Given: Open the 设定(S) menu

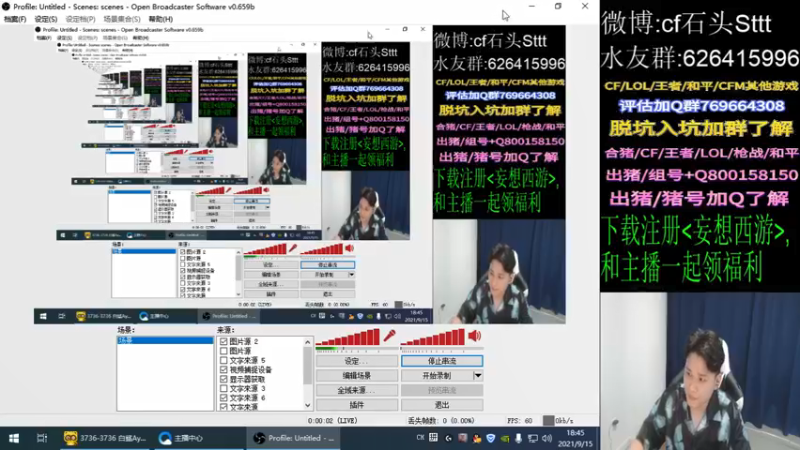Looking at the screenshot, I should [45, 19].
